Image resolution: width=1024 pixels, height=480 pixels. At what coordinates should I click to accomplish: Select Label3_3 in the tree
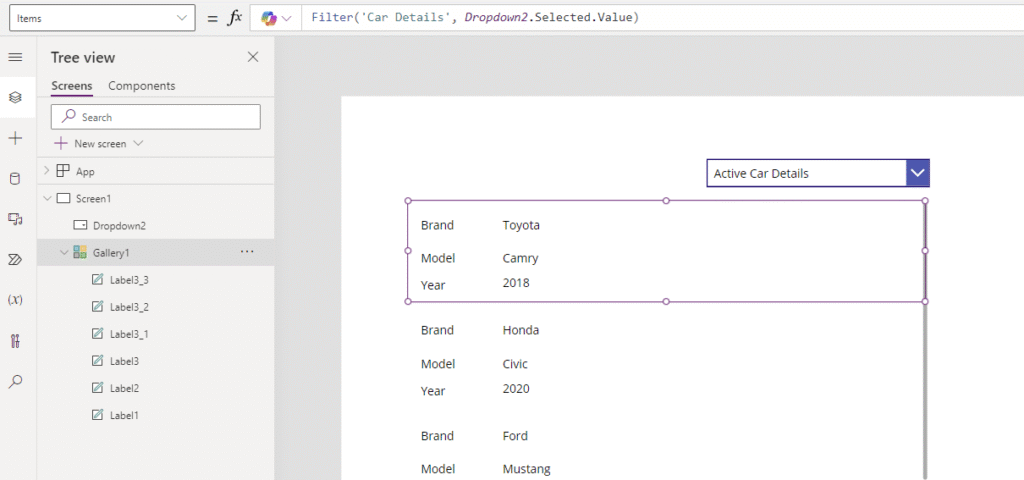pyautogui.click(x=129, y=280)
